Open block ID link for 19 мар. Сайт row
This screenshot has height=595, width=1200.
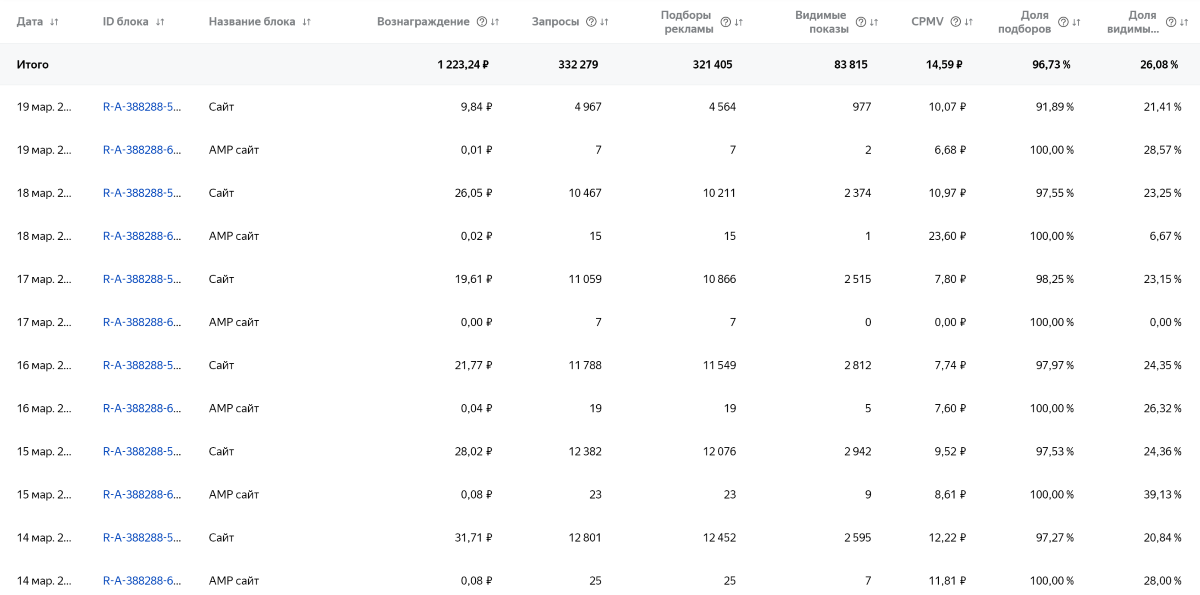[x=142, y=107]
